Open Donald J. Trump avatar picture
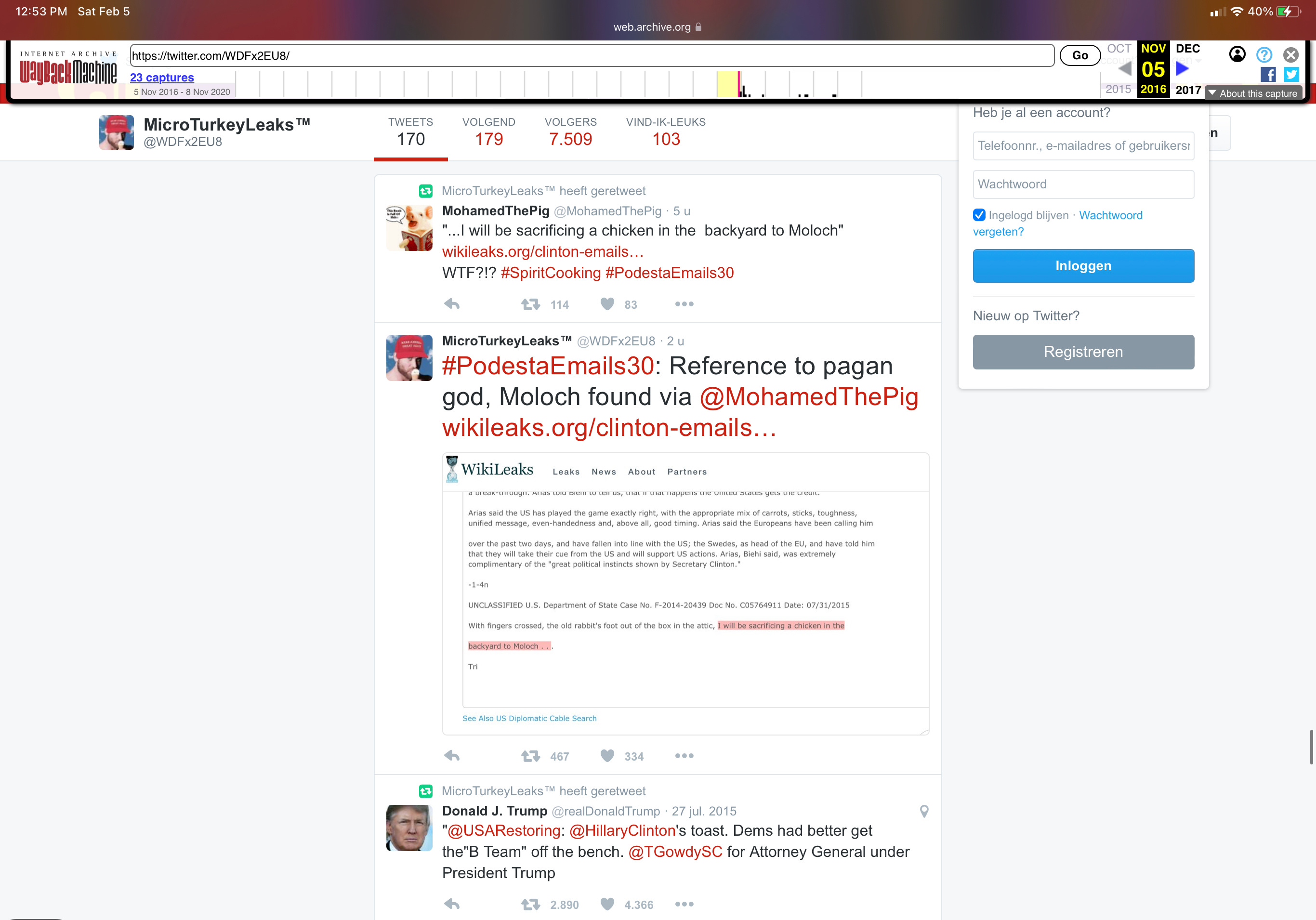The width and height of the screenshot is (1316, 920). pyautogui.click(x=409, y=828)
